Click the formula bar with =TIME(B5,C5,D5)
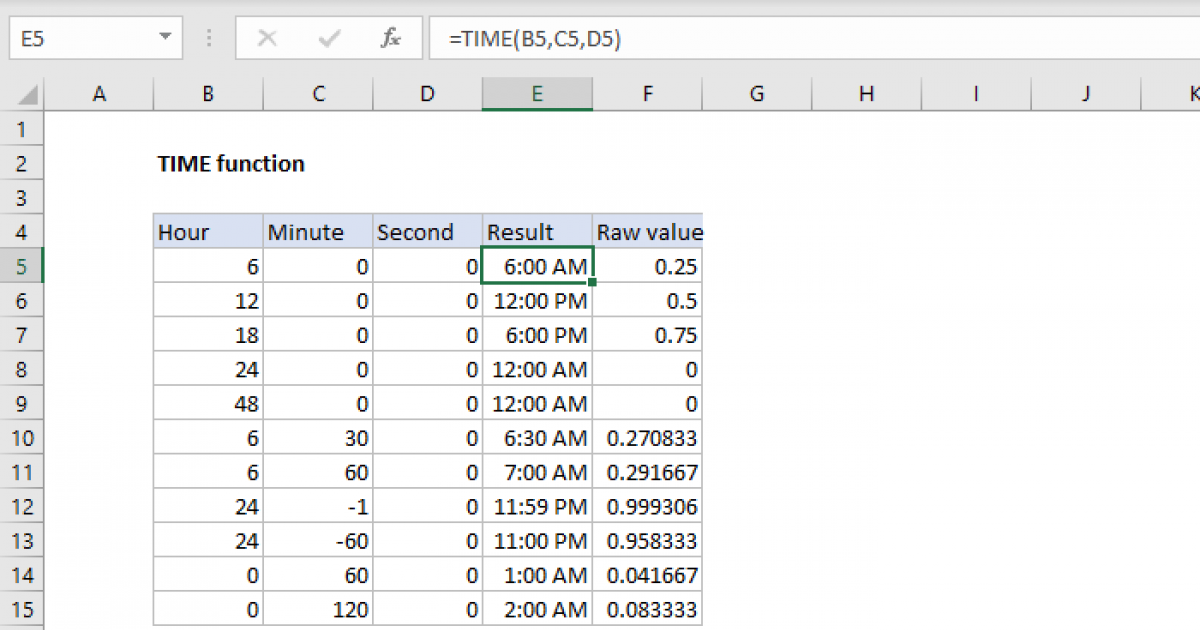Screen dimensions: 1200x630 point(814,39)
